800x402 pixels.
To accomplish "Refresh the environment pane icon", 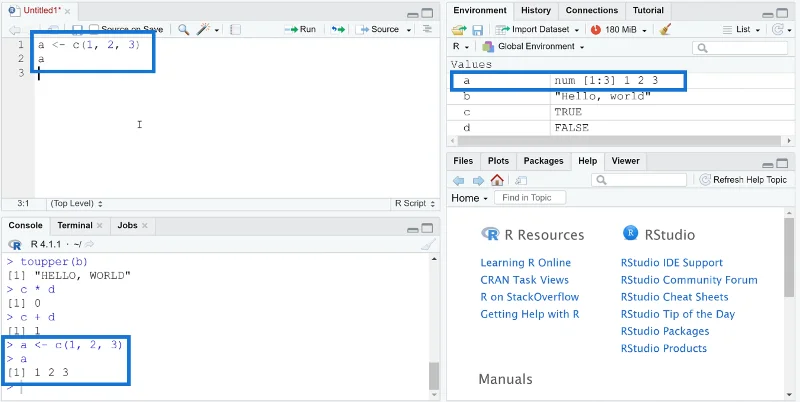I will point(778,30).
